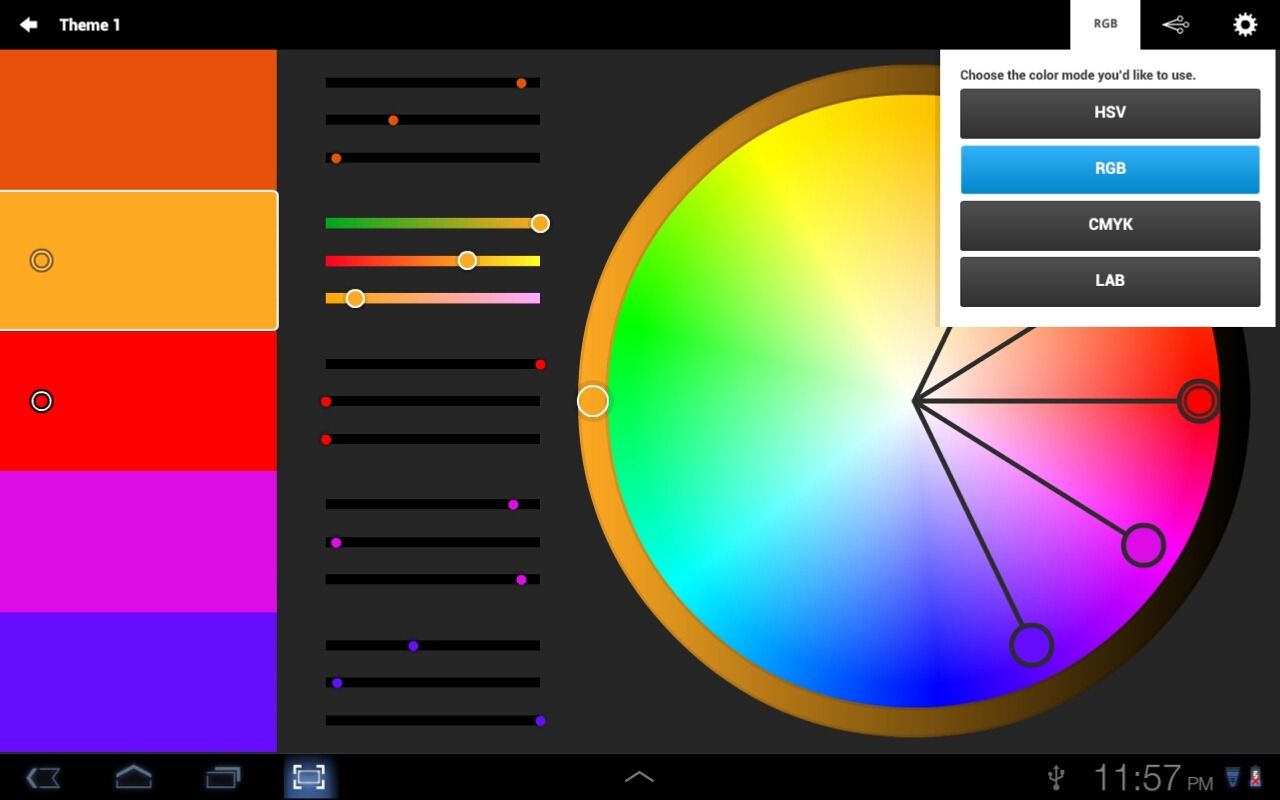Open the share options icon
Screen dimensions: 1280x800
1175,24
